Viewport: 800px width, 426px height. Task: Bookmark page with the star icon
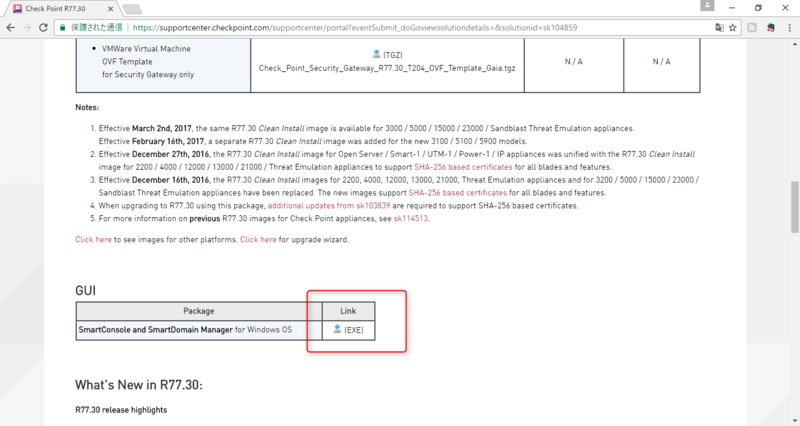pos(733,28)
